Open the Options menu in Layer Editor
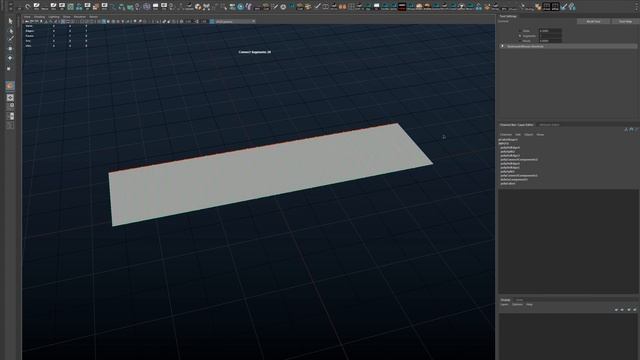This screenshot has width=640, height=360. pyautogui.click(x=517, y=305)
